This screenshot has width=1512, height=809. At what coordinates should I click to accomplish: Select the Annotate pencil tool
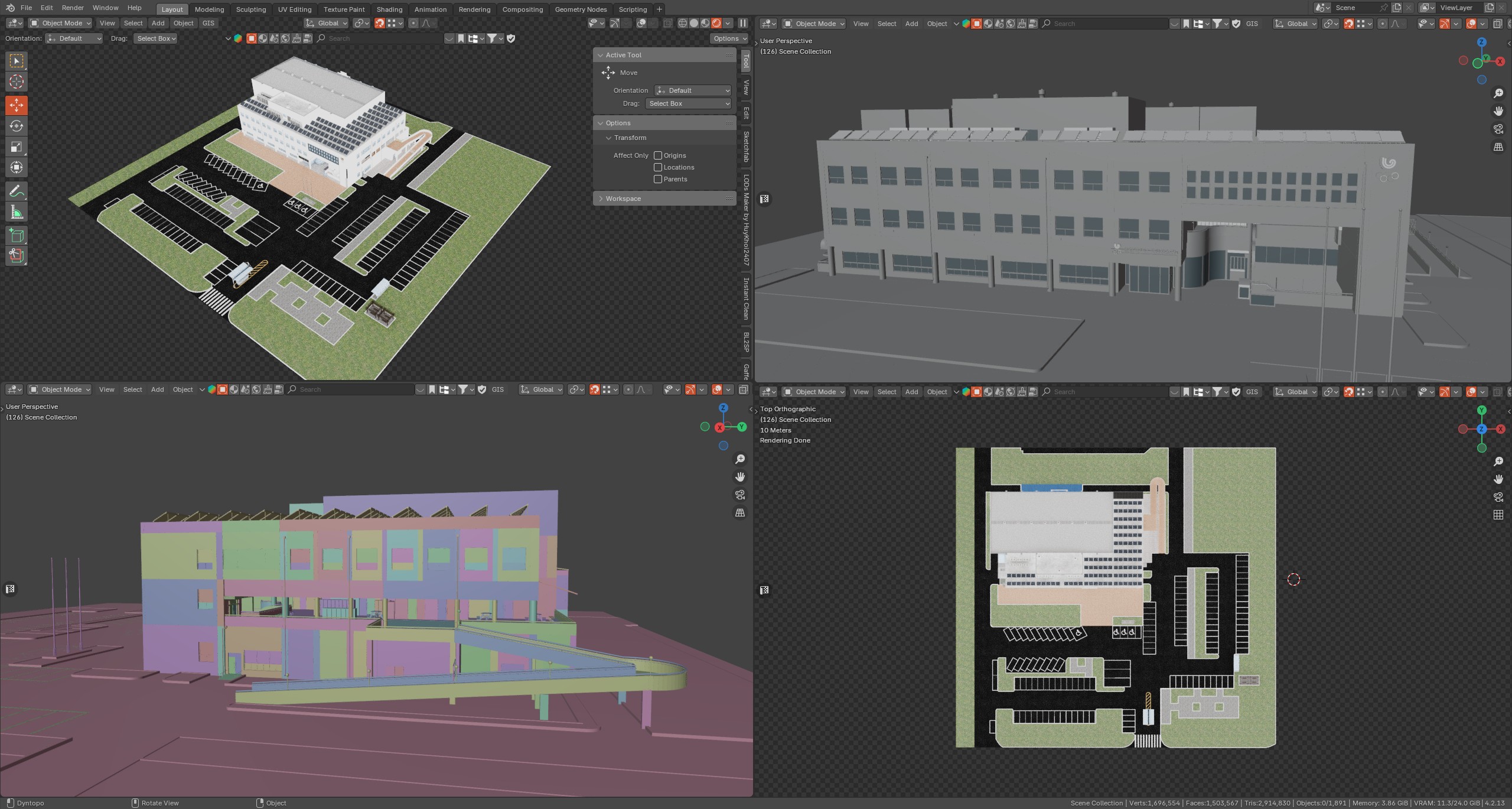[17, 191]
